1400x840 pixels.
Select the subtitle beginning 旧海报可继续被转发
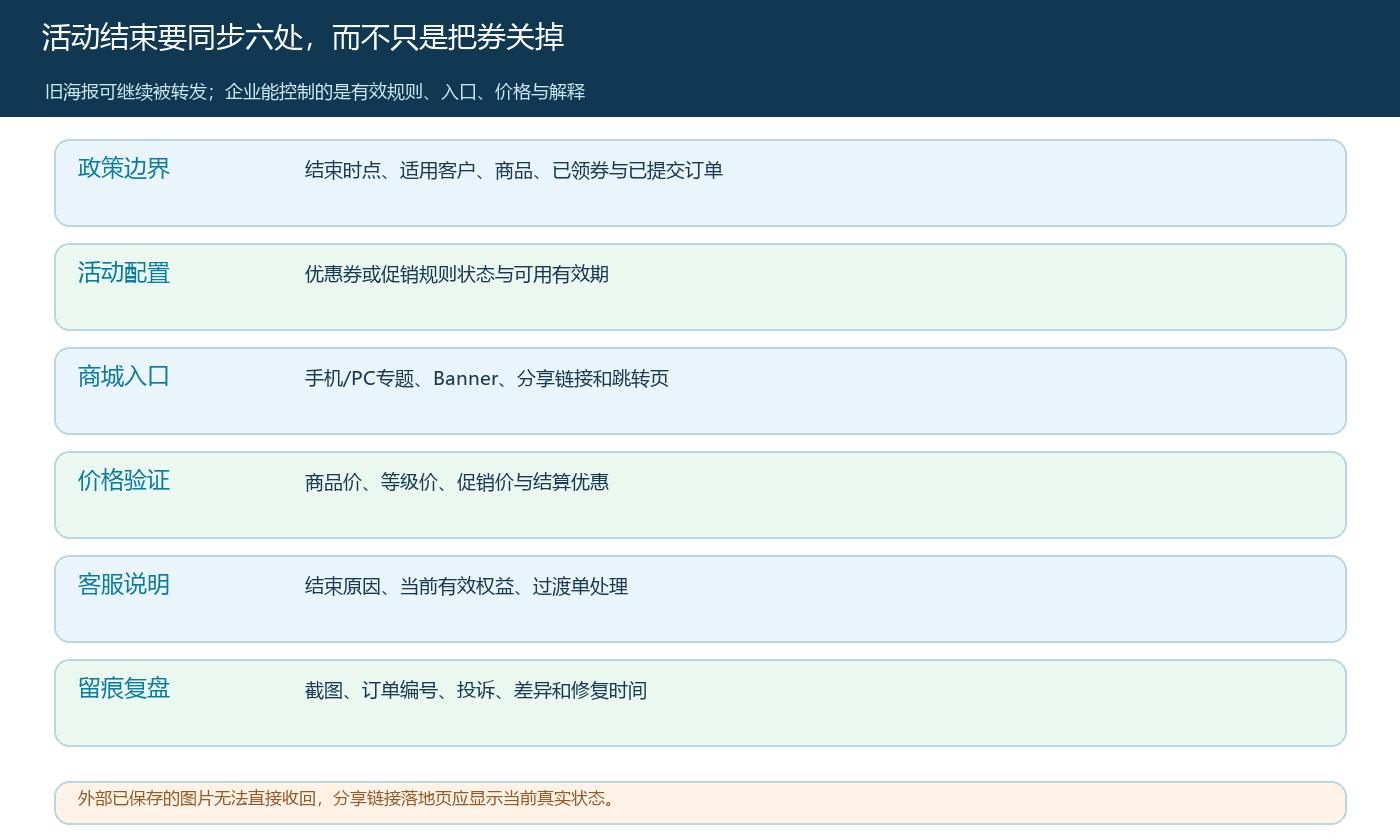click(315, 92)
